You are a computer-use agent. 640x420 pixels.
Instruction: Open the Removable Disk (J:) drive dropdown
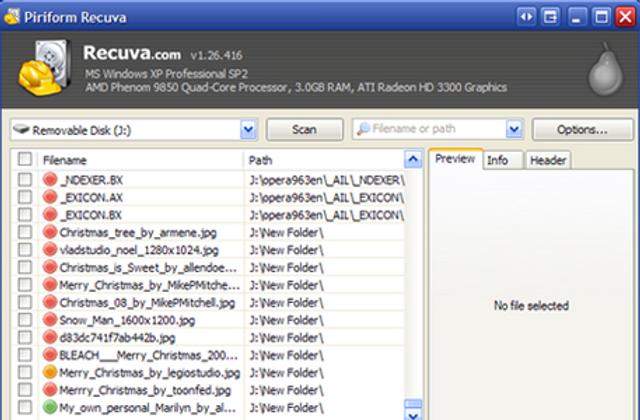pyautogui.click(x=249, y=130)
